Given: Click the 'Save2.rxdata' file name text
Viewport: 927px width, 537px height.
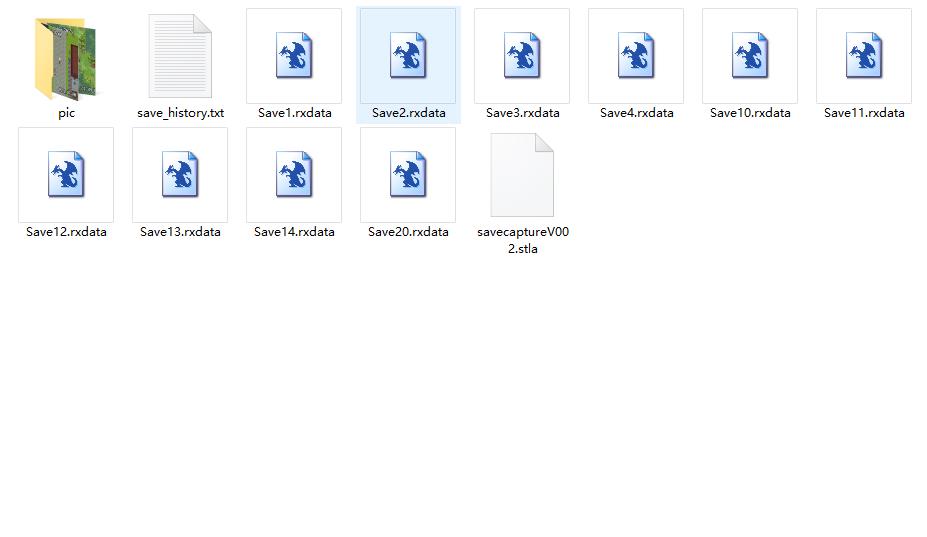Looking at the screenshot, I should point(409,113).
